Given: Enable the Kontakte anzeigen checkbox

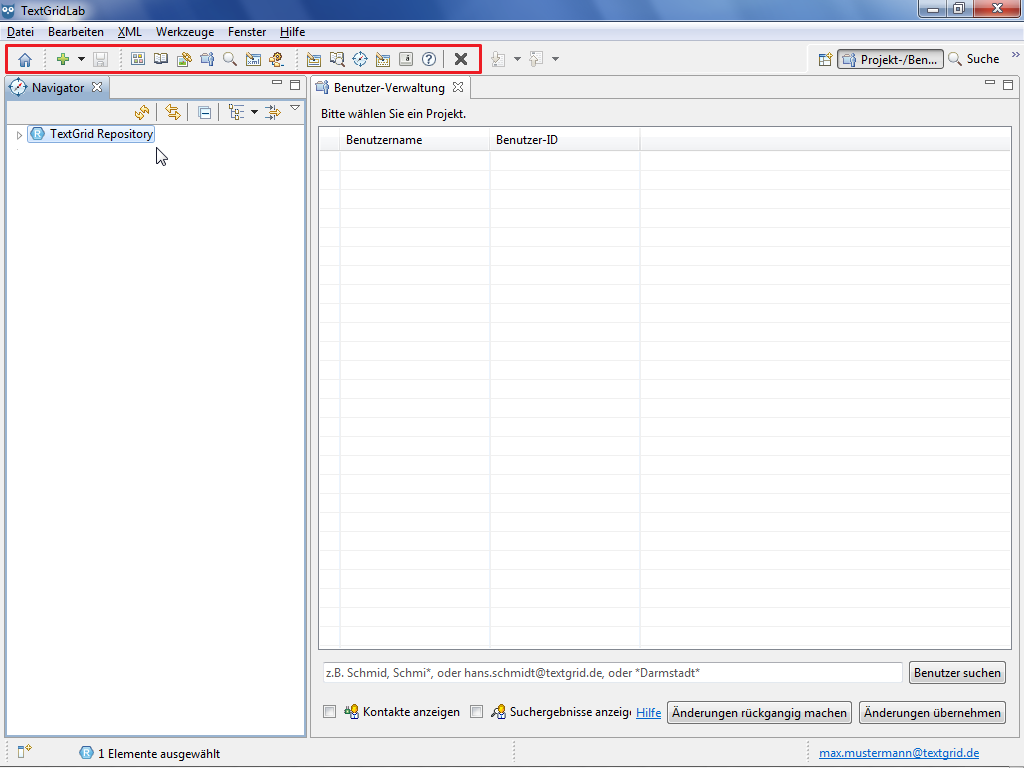Looking at the screenshot, I should [x=329, y=712].
